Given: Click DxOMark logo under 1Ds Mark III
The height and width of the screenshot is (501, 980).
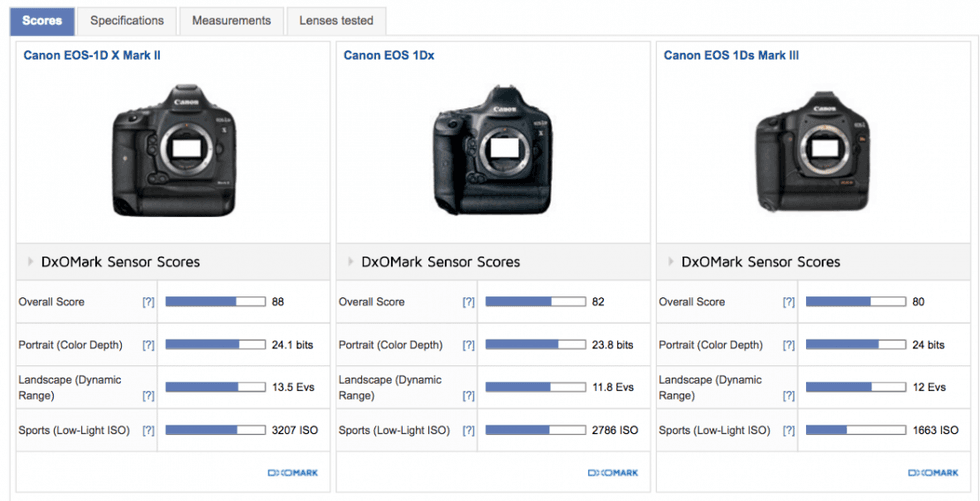Looking at the screenshot, I should pos(933,473).
